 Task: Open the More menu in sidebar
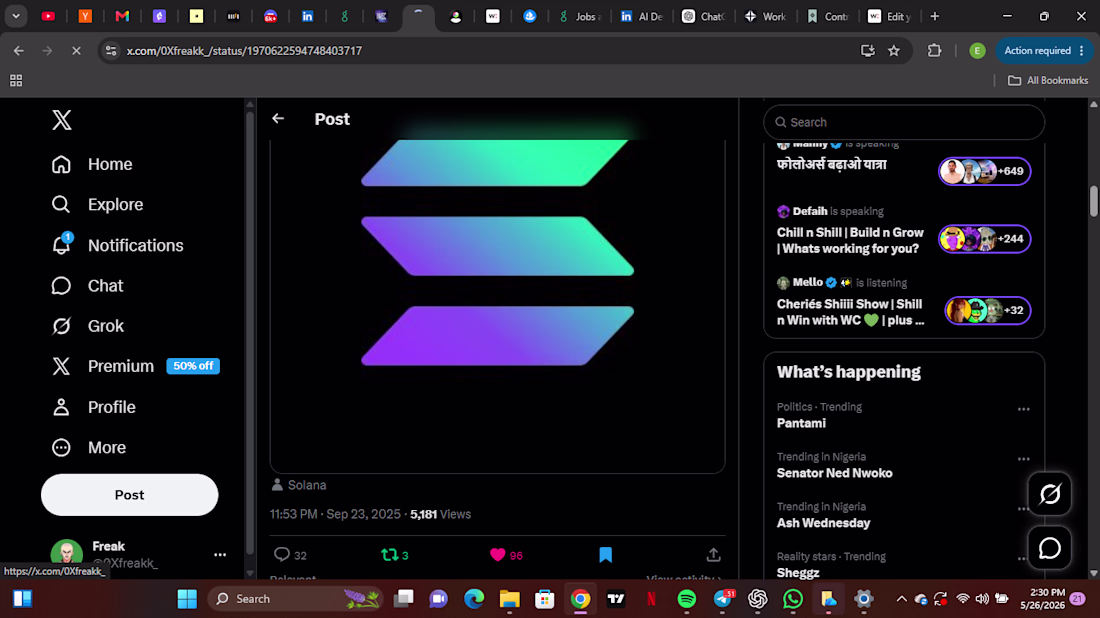pos(88,448)
